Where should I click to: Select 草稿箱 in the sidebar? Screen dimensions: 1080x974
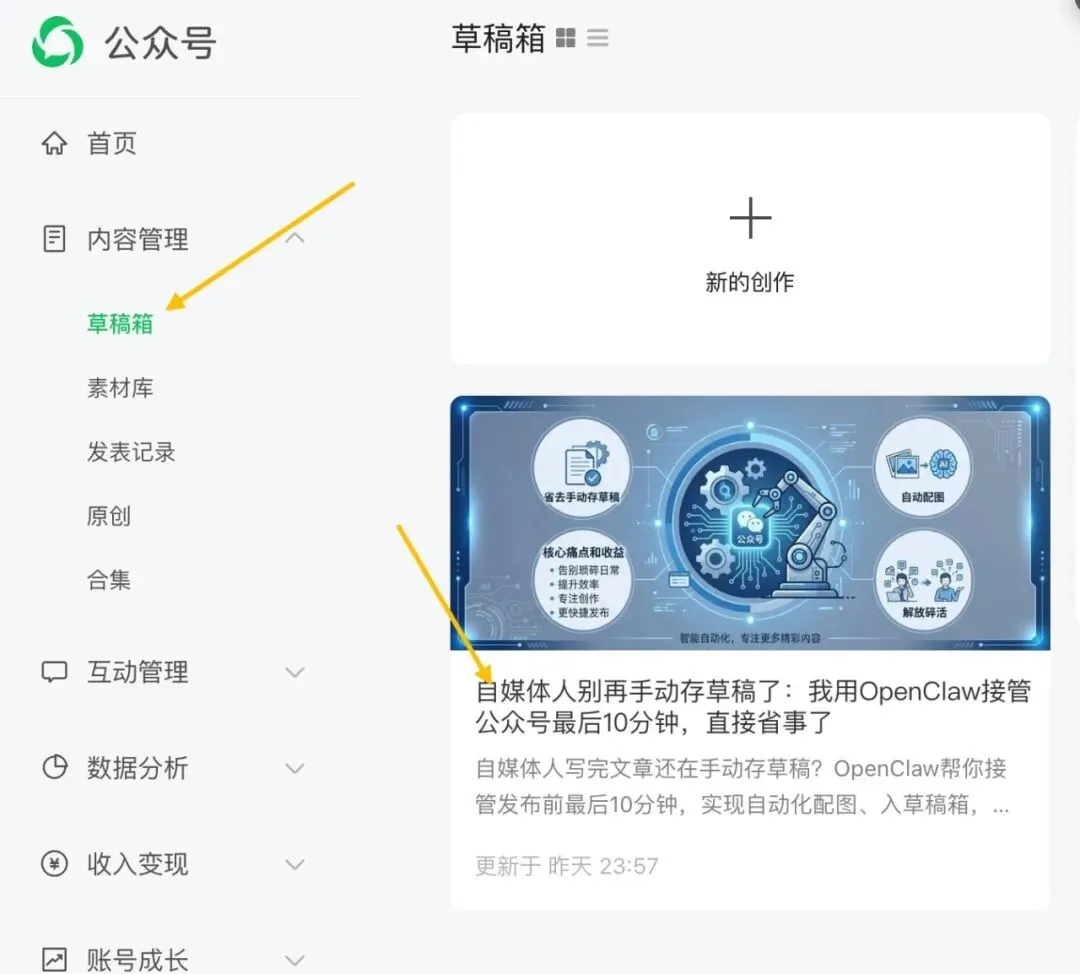(x=120, y=324)
